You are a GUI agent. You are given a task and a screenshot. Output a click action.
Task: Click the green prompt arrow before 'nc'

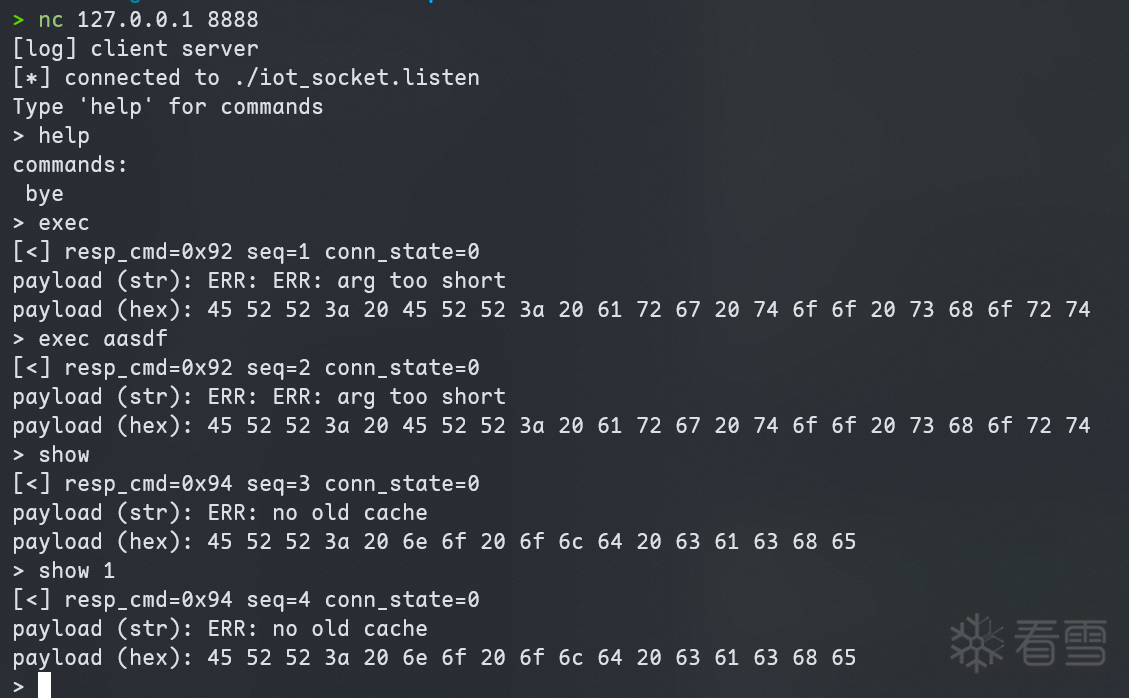[x=19, y=19]
